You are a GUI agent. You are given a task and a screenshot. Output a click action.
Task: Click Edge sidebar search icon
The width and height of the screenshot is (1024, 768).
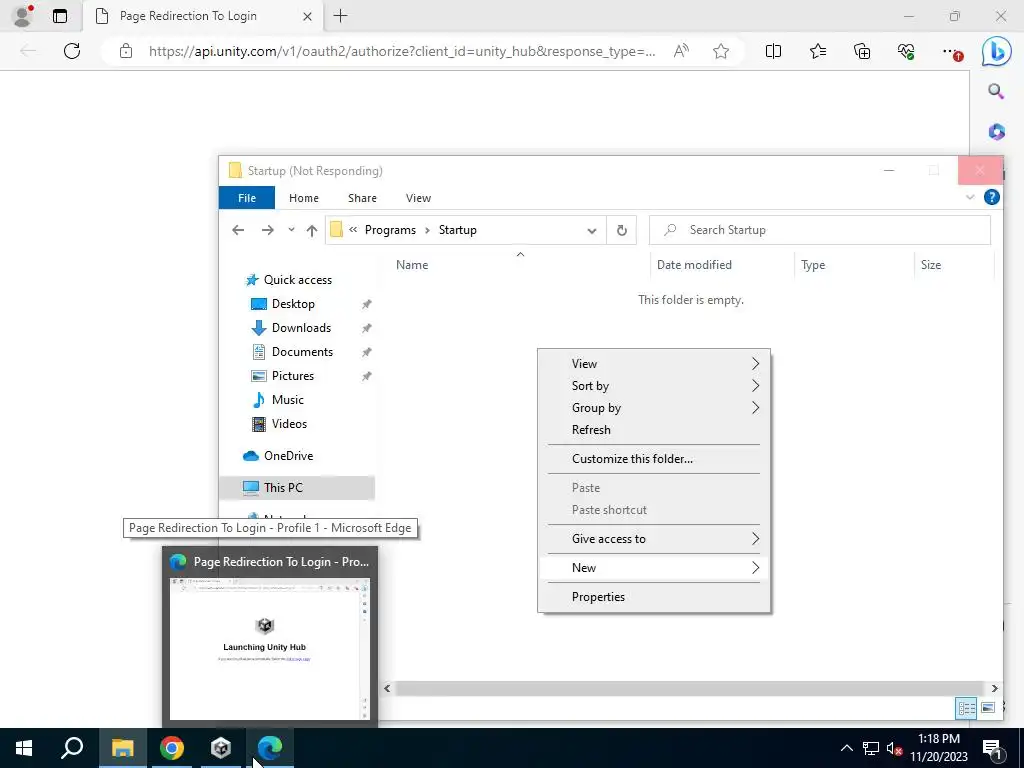[996, 91]
